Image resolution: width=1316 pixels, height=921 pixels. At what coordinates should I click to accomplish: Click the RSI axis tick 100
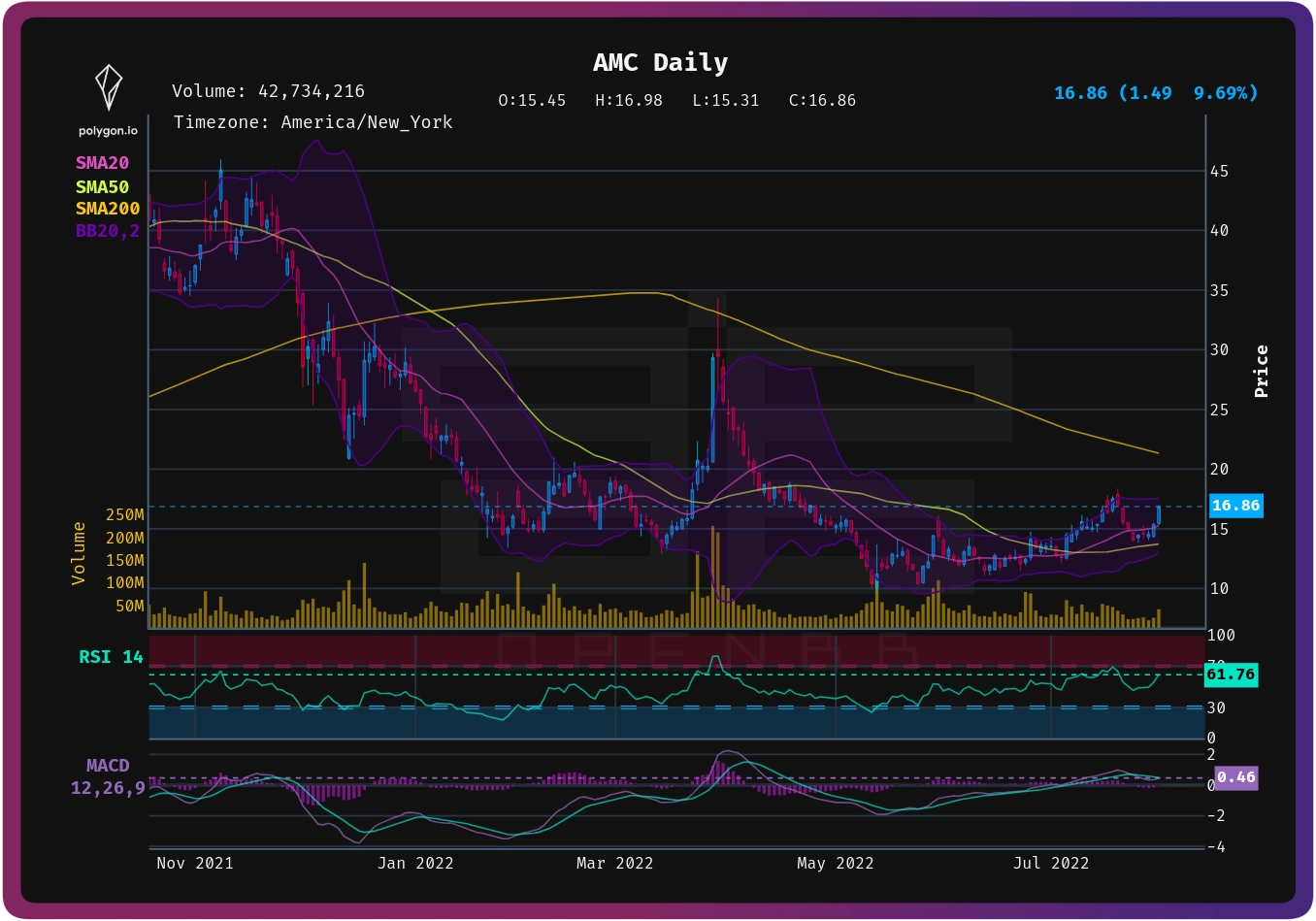click(1221, 636)
